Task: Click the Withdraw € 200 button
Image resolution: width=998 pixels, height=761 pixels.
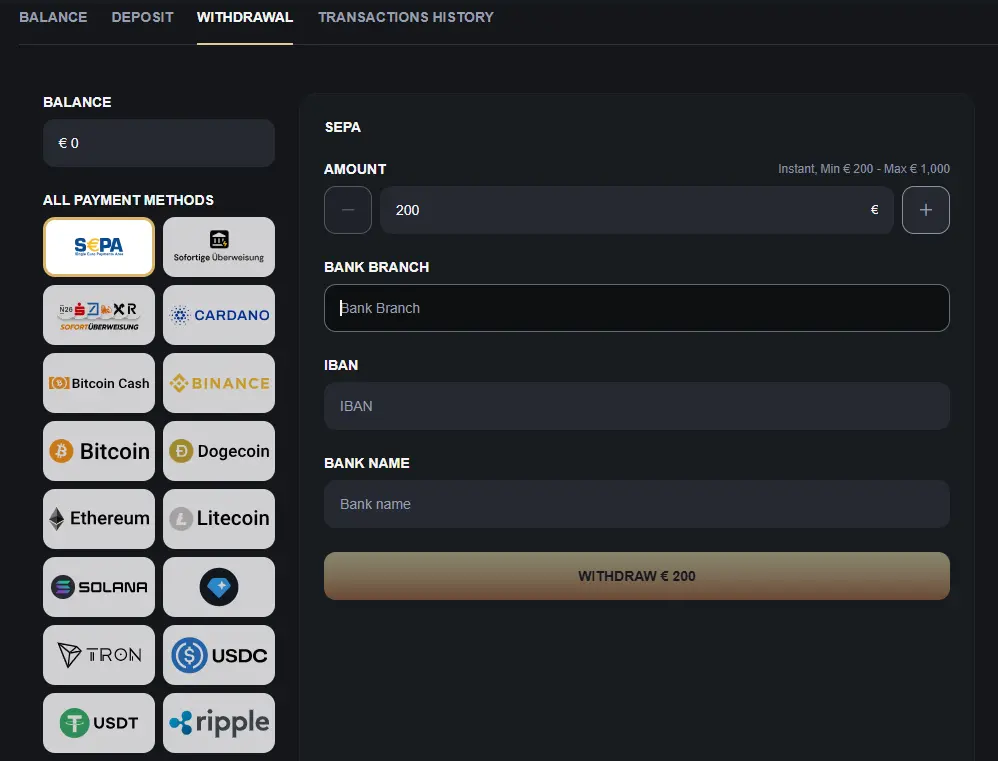Action: (x=636, y=576)
